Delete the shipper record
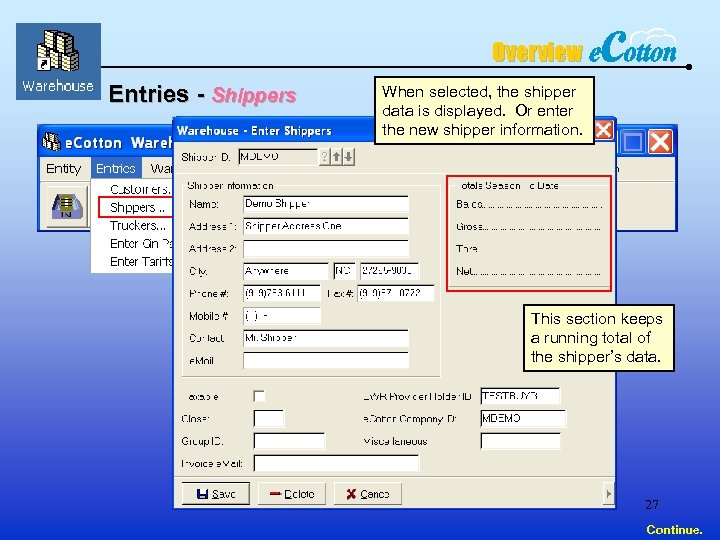Image resolution: width=720 pixels, height=540 pixels. point(292,494)
